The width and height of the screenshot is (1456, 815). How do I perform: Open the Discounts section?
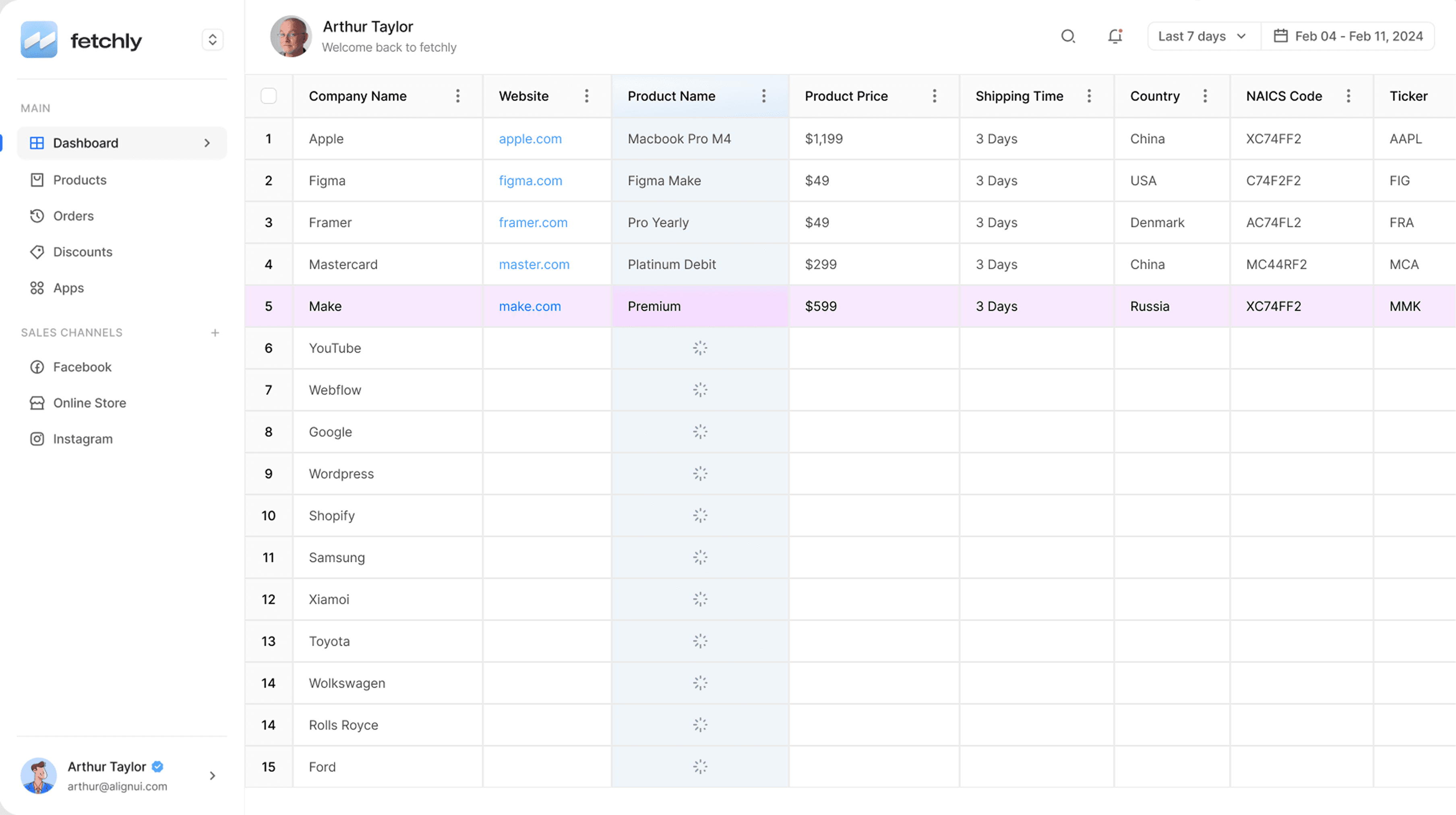(x=83, y=252)
